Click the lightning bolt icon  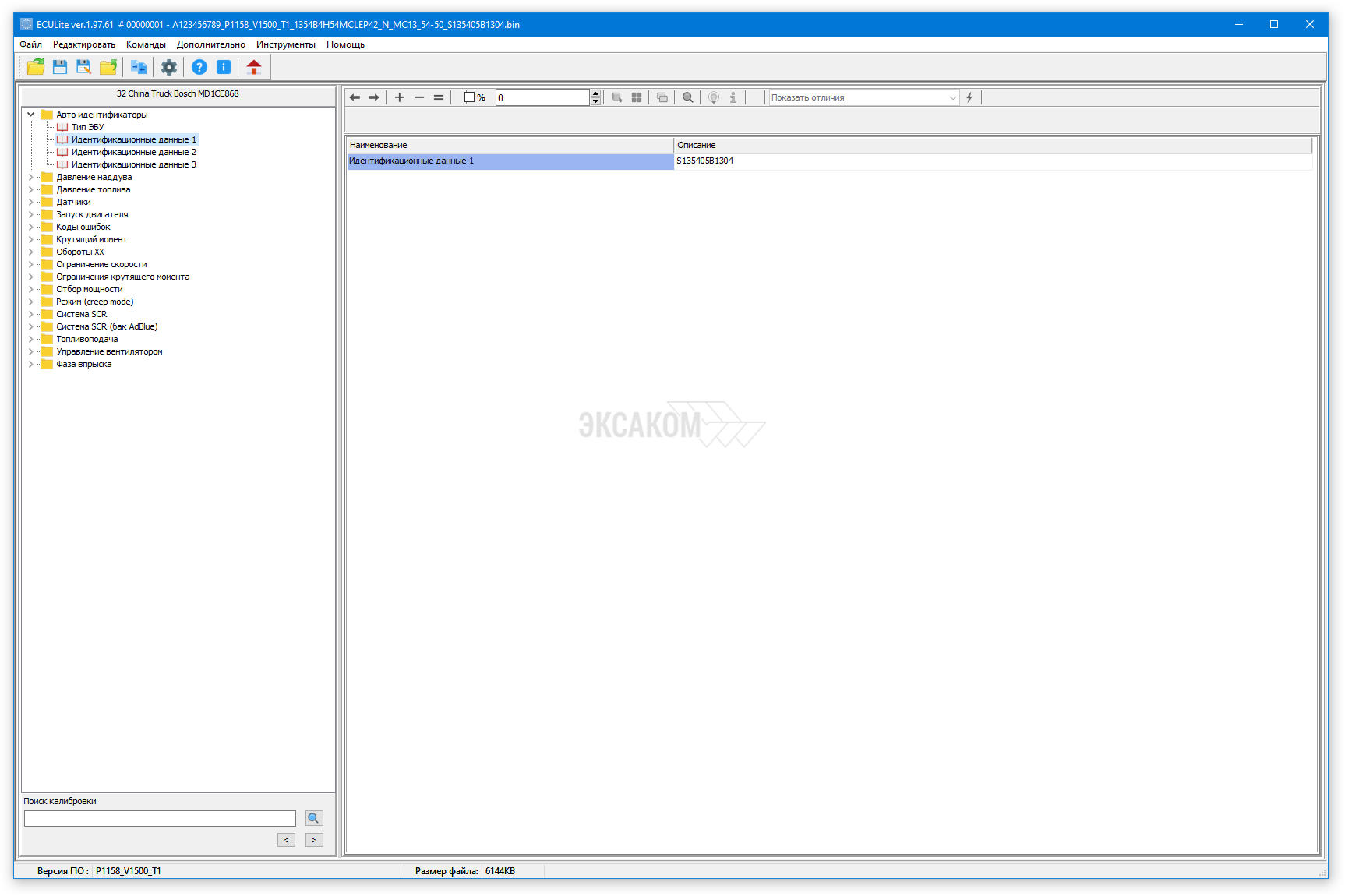969,97
